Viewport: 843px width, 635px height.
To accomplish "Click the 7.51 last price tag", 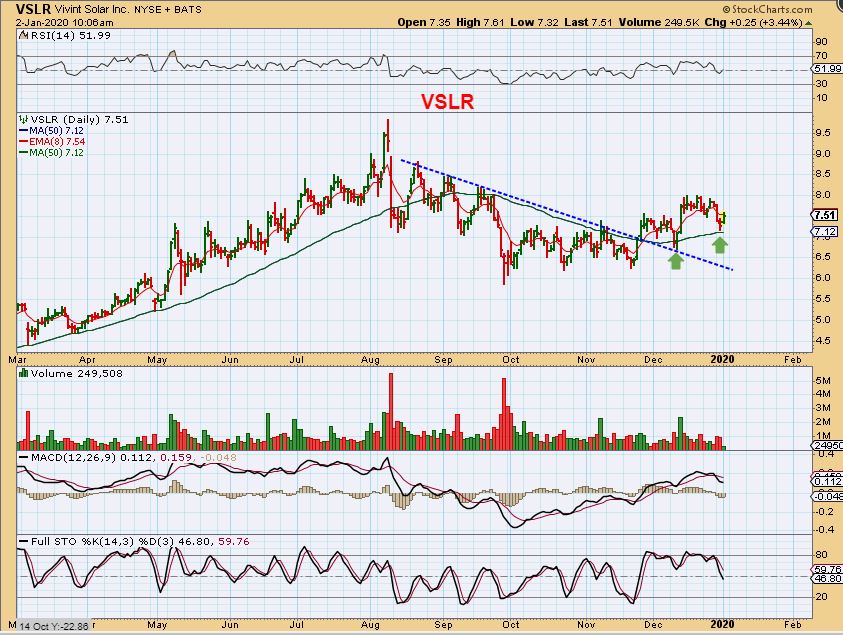I will tap(825, 215).
